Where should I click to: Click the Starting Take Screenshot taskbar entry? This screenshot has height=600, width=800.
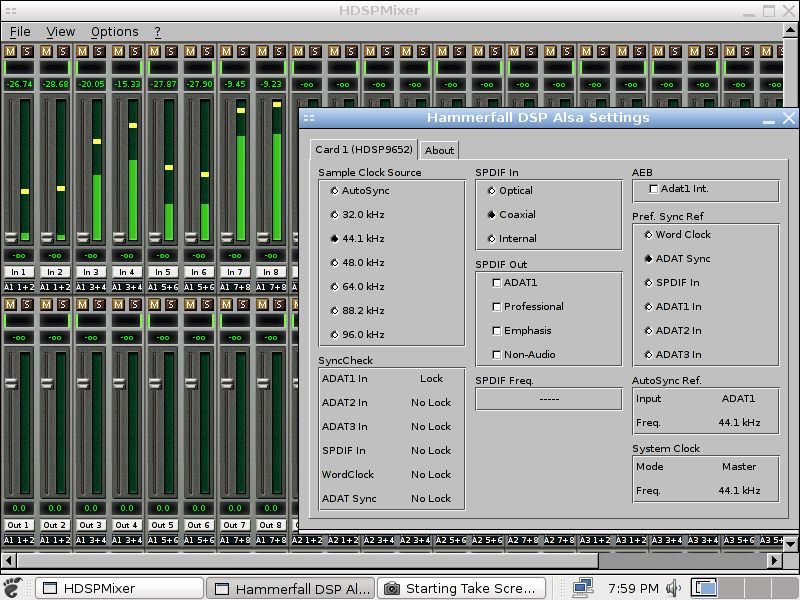(462, 588)
